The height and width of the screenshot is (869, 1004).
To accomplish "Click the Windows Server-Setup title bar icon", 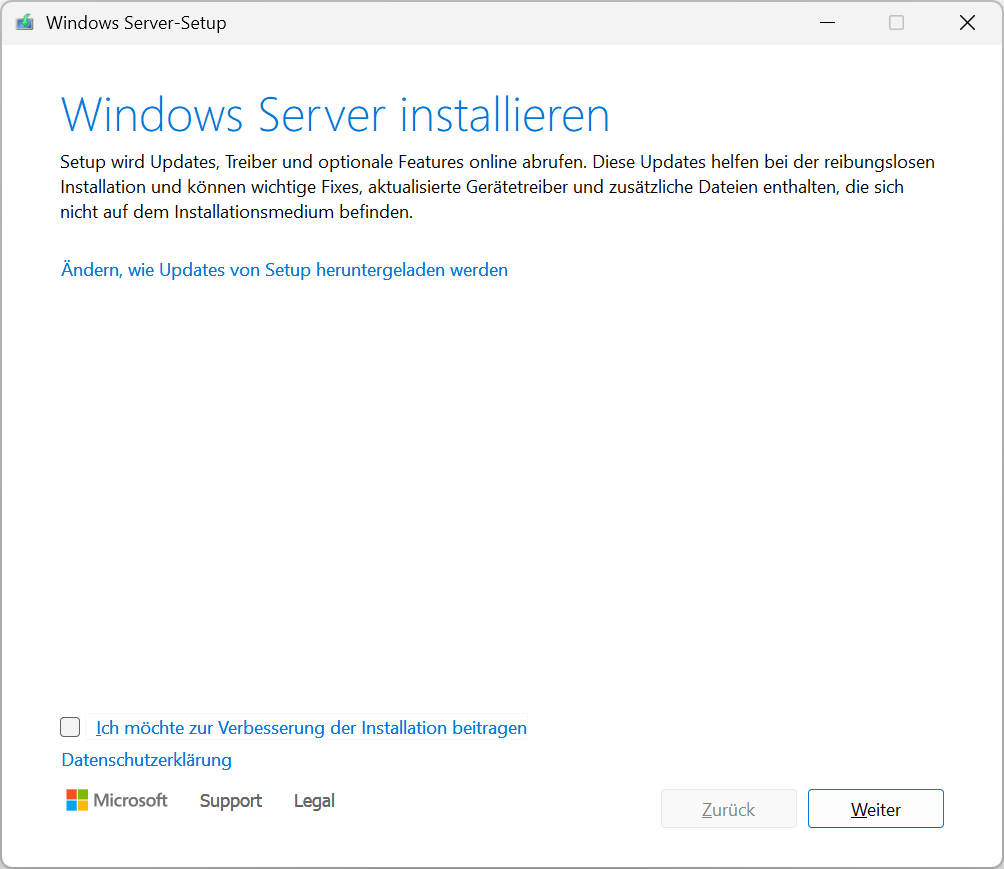I will click(x=24, y=23).
